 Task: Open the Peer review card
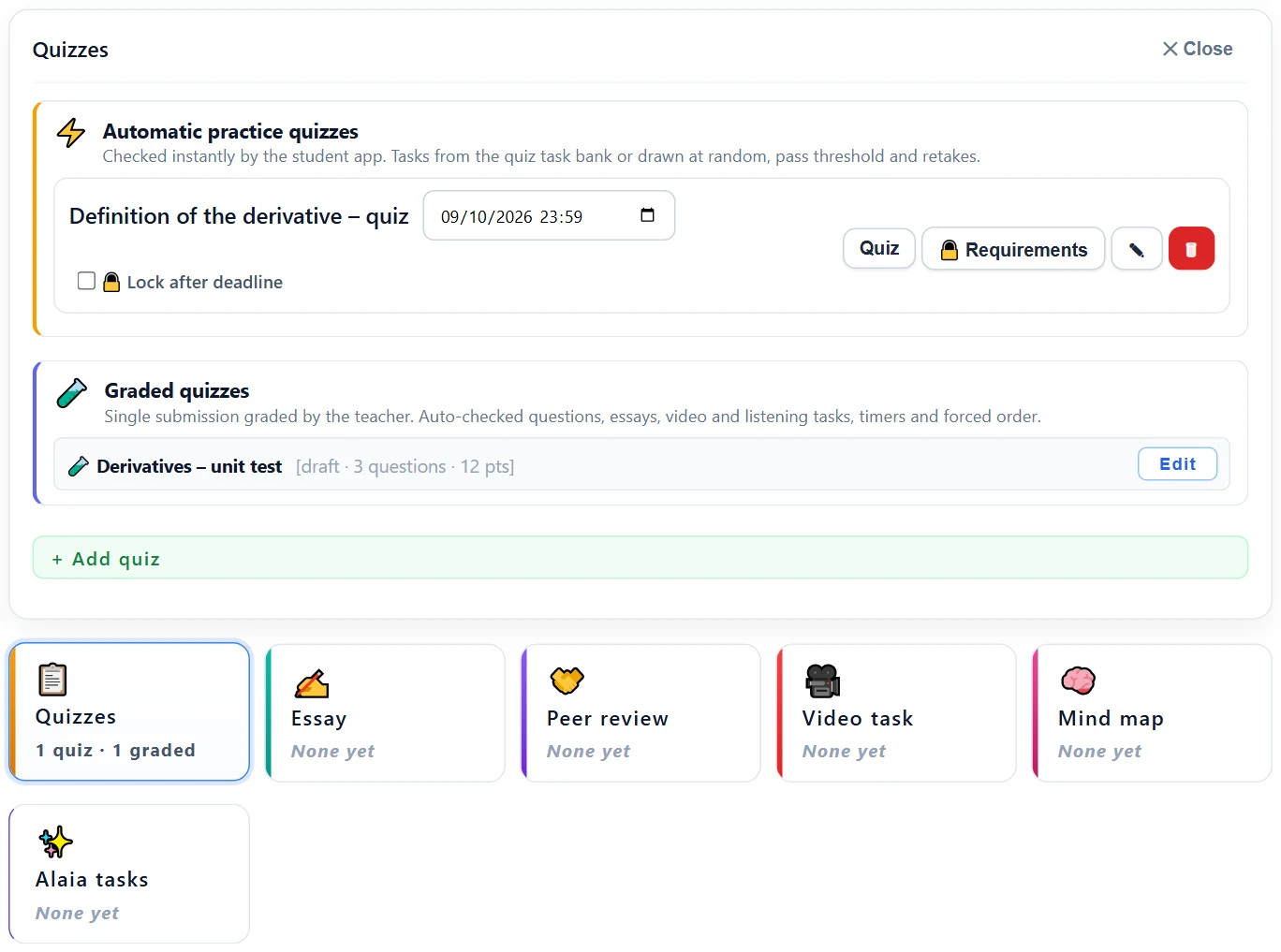[640, 712]
